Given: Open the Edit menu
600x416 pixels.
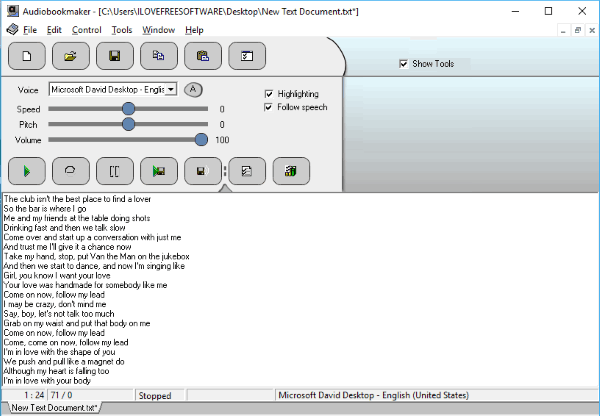Looking at the screenshot, I should [x=54, y=30].
